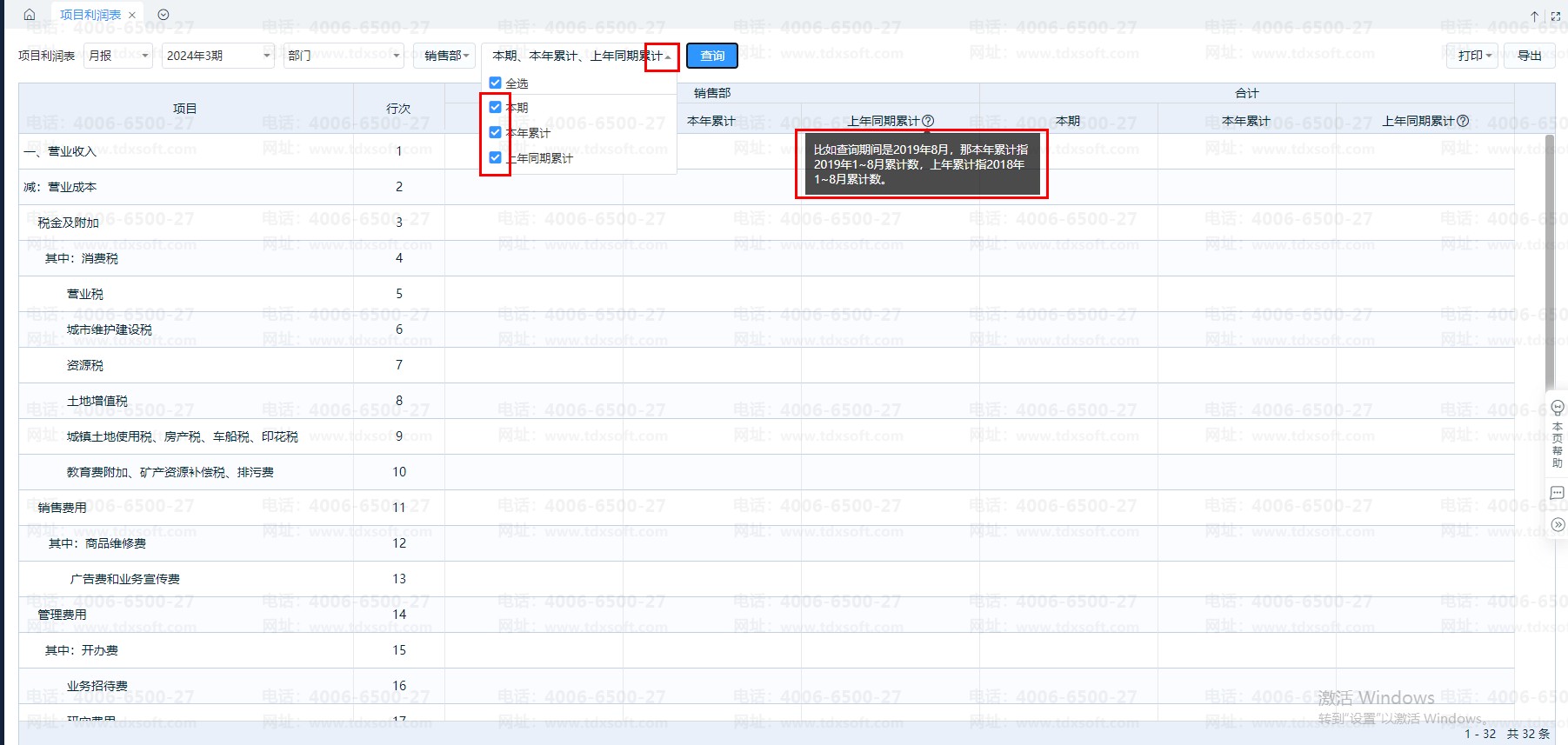The height and width of the screenshot is (745, 1568).
Task: Click the collapse-up arrow icon at top right
Action: pyautogui.click(x=1535, y=16)
